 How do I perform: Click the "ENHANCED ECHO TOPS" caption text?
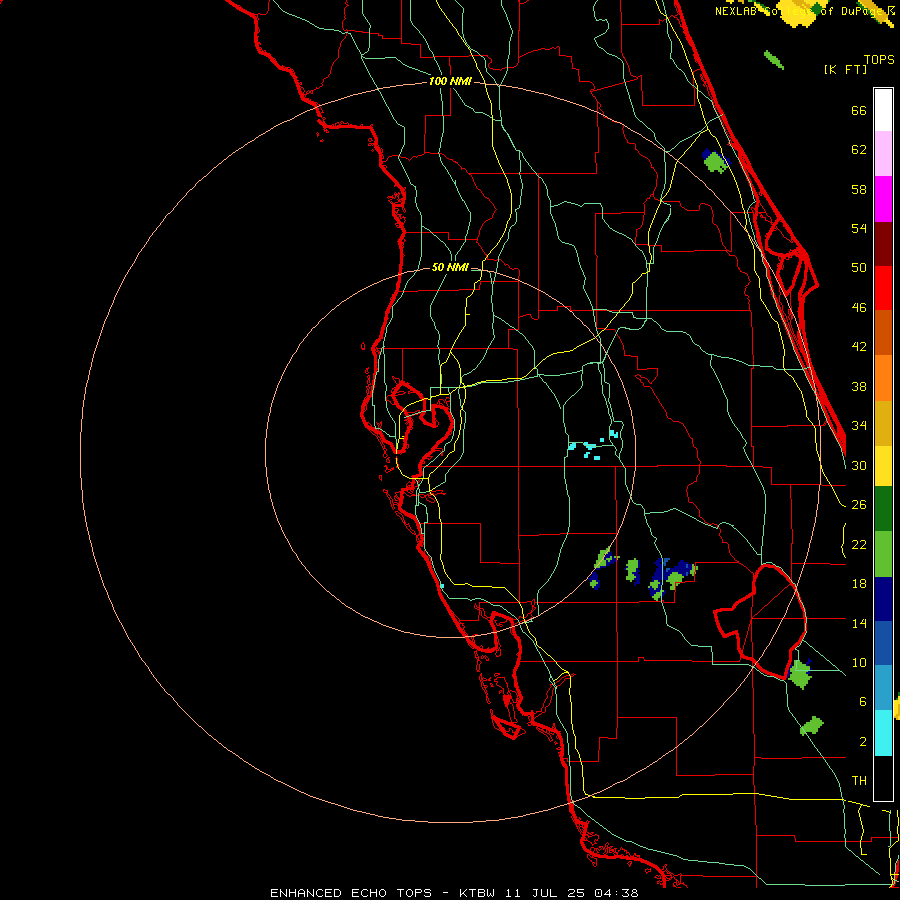pos(351,893)
